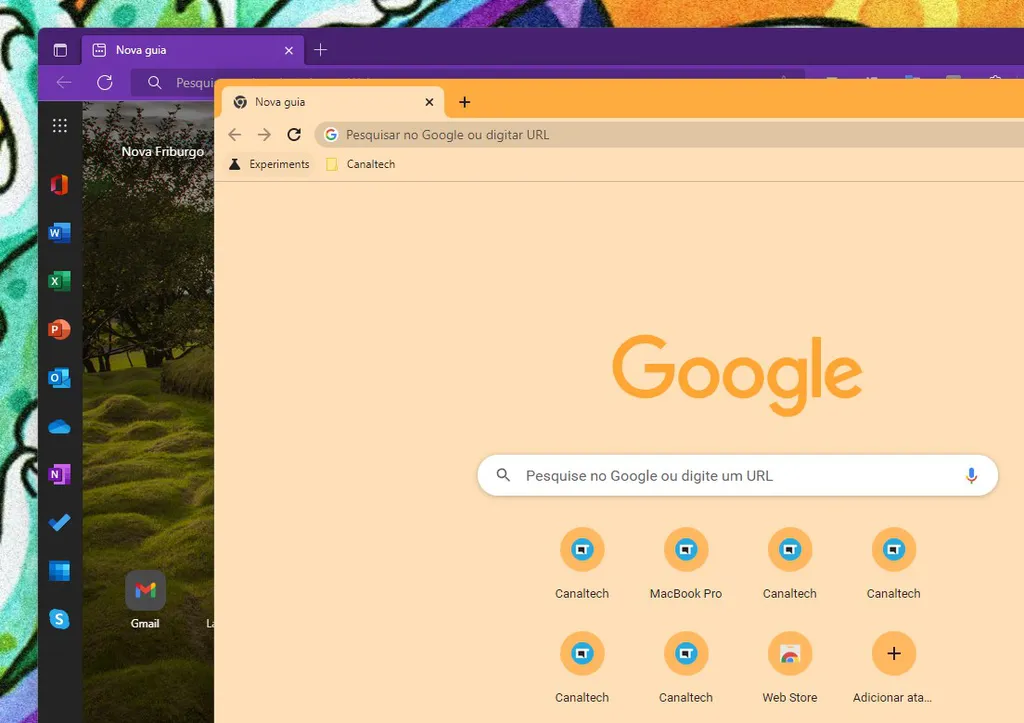The height and width of the screenshot is (723, 1024).
Task: Open OneDrive from the sidebar
Action: (x=59, y=426)
